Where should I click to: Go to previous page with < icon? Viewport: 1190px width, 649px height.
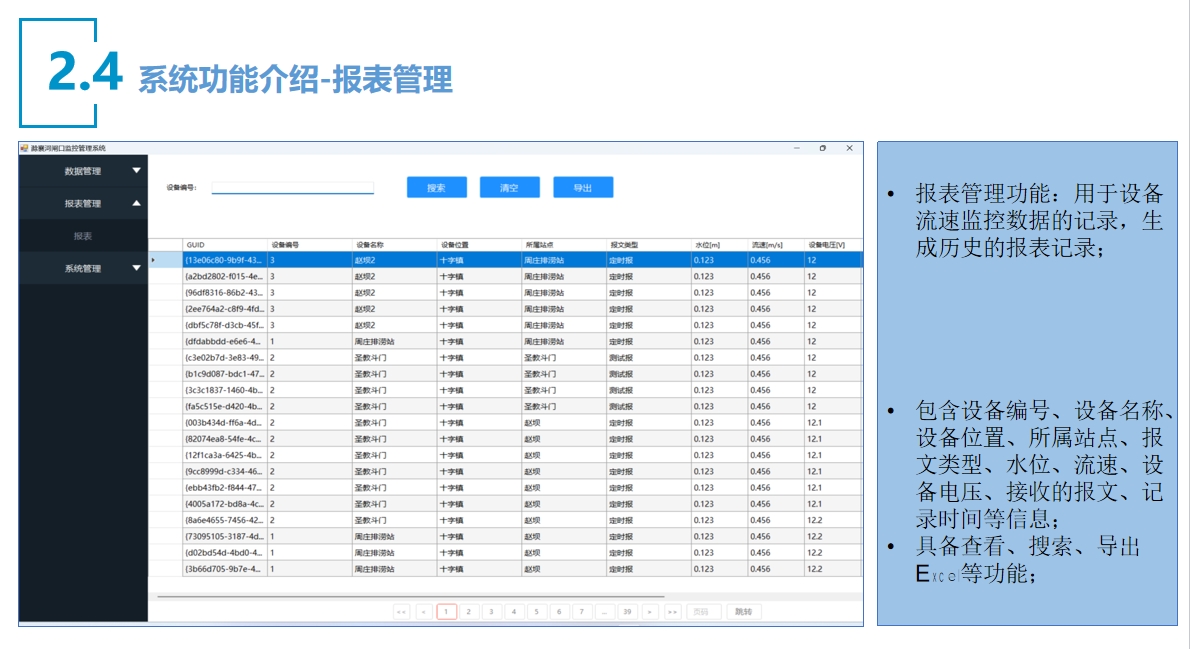click(x=424, y=611)
